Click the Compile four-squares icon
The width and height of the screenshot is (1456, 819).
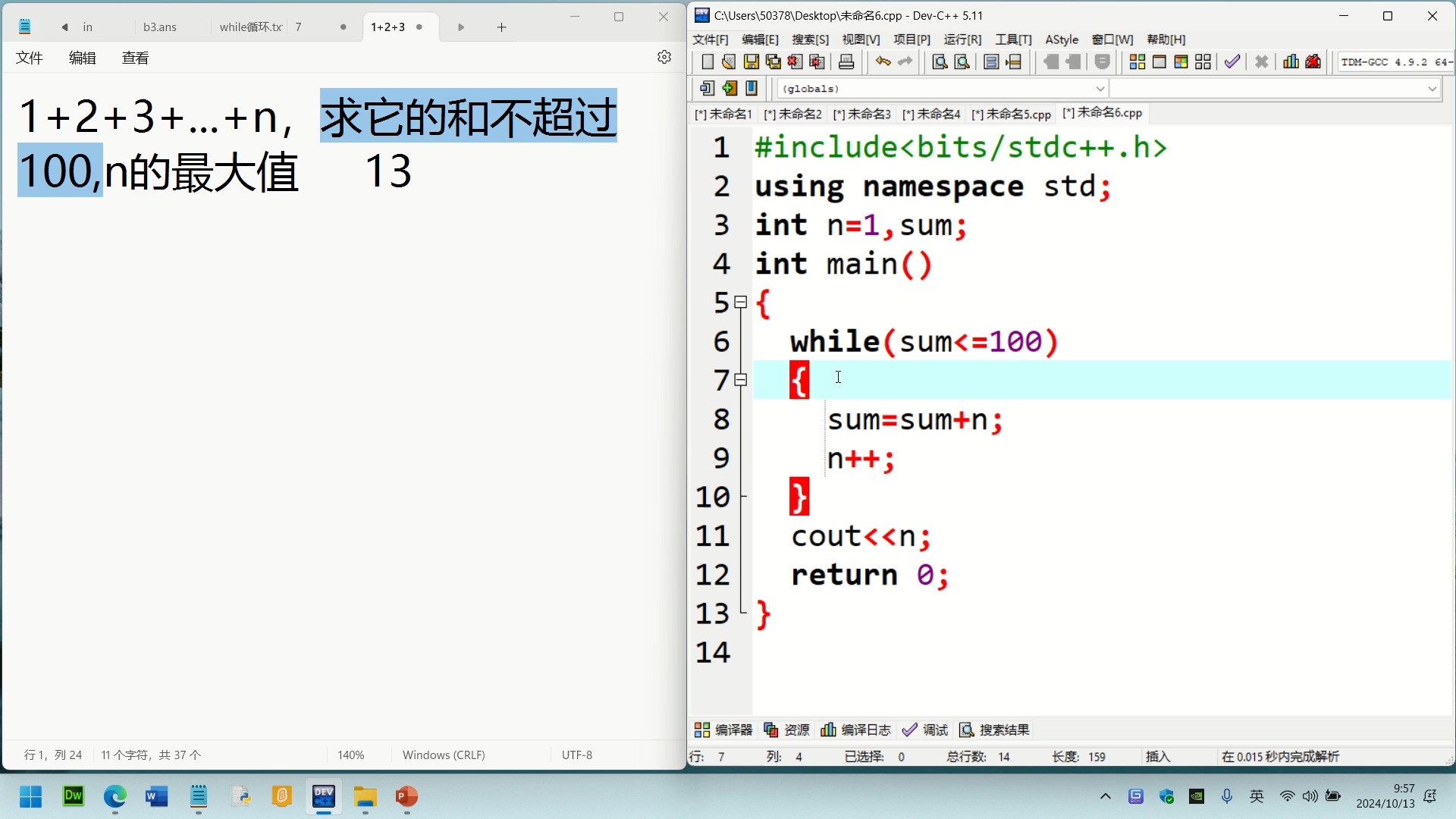(x=1137, y=62)
